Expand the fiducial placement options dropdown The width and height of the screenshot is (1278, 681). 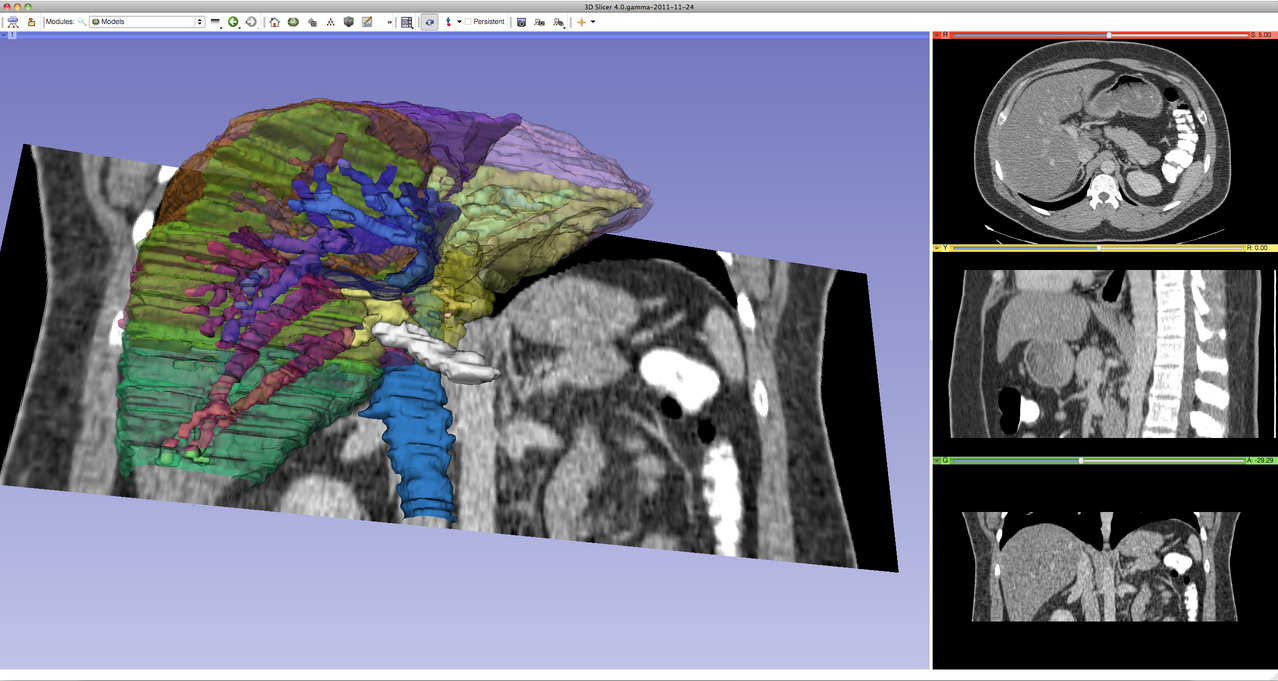coord(460,22)
